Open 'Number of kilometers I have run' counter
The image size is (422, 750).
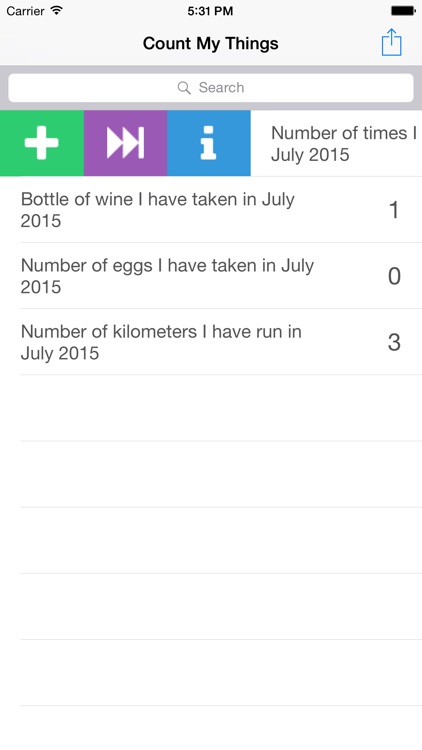[211, 342]
